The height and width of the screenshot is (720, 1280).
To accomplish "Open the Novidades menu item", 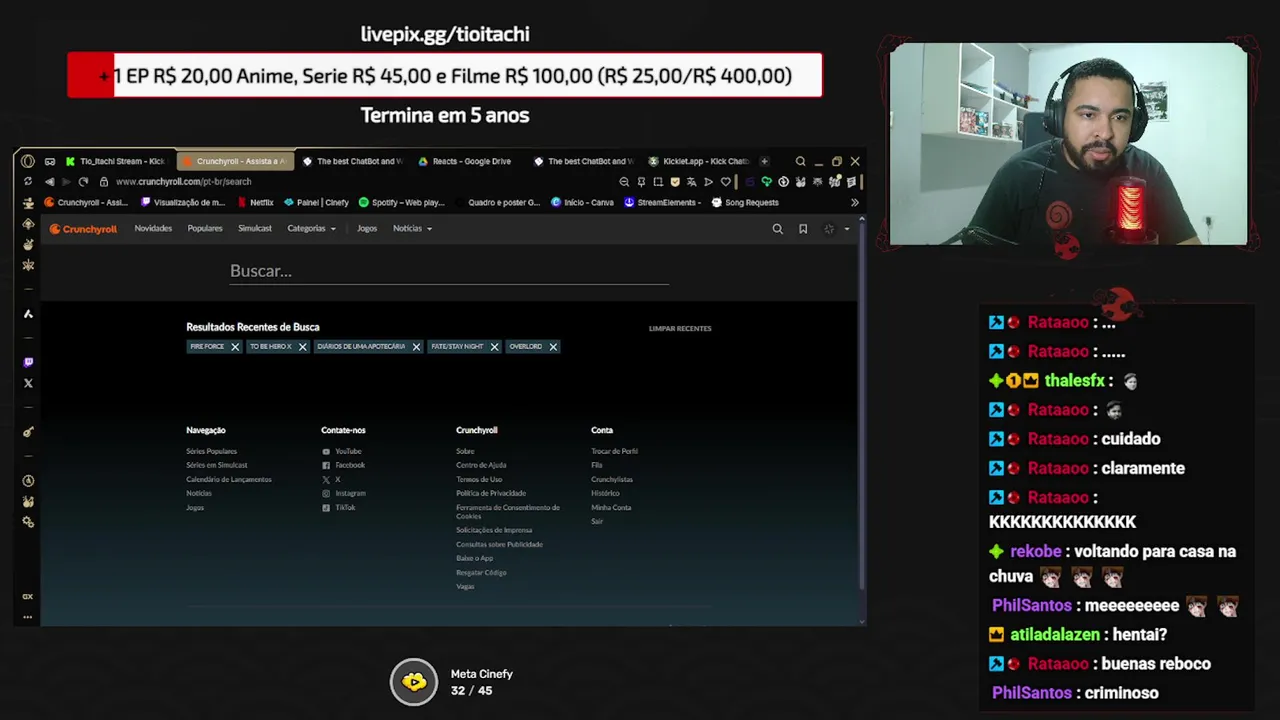I will [x=153, y=229].
